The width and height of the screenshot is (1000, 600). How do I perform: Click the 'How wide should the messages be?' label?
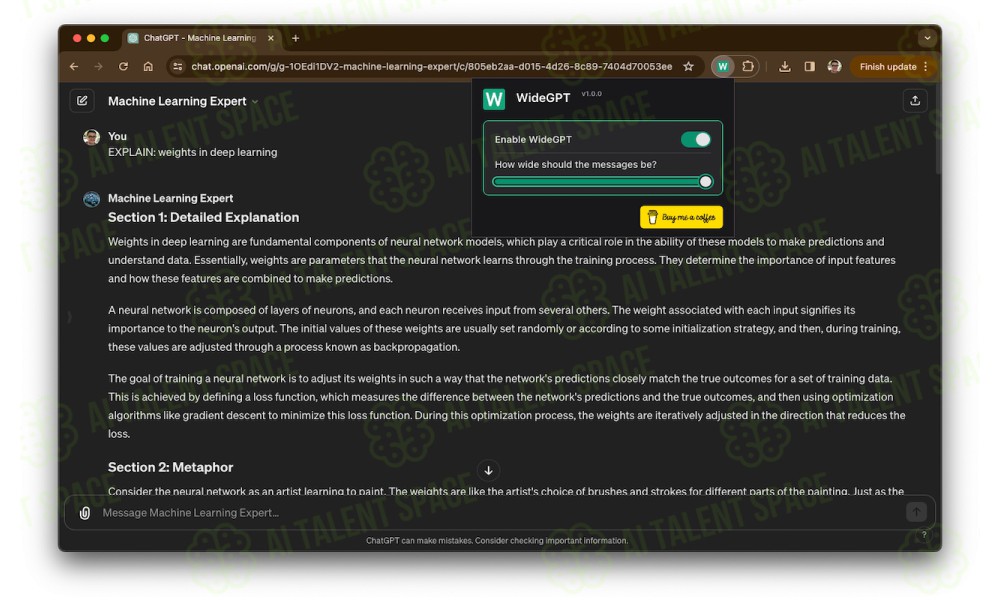[x=575, y=165]
